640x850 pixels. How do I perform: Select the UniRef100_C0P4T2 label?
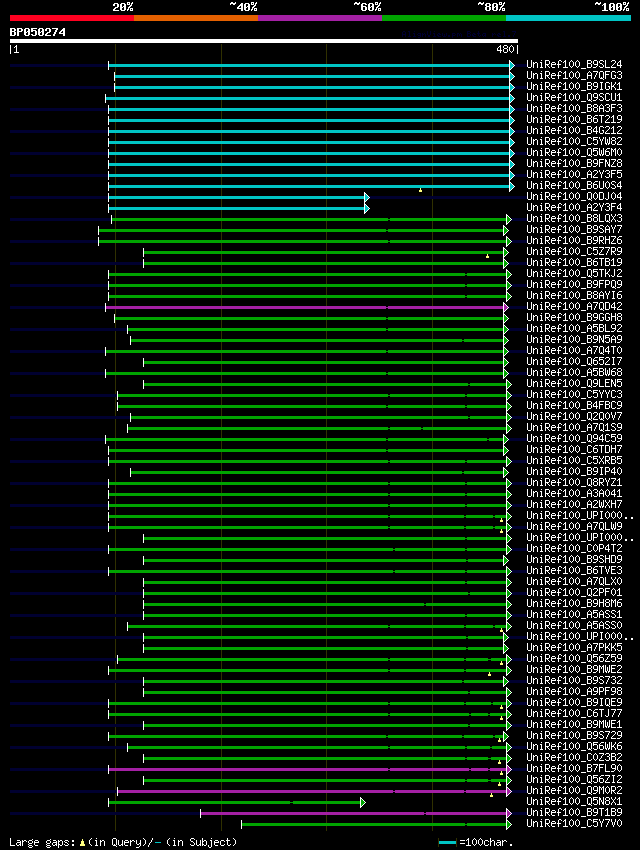pyautogui.click(x=574, y=548)
